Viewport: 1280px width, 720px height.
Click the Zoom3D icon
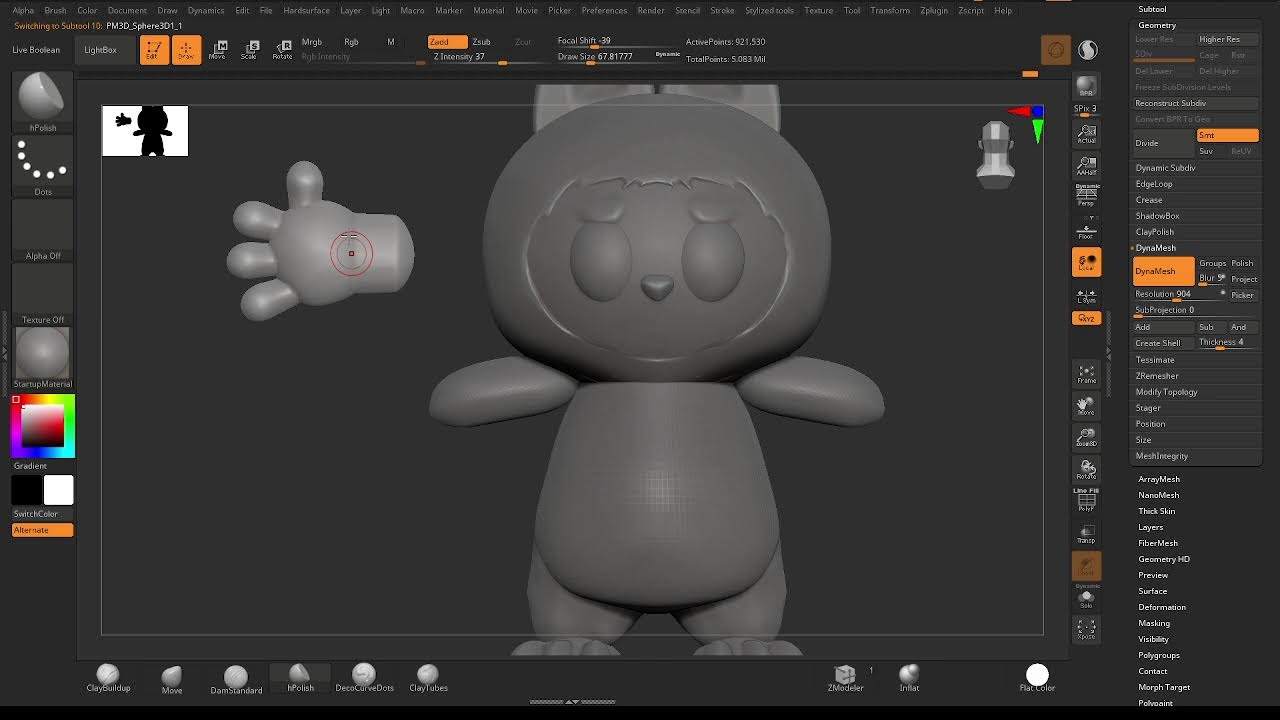coord(1086,437)
